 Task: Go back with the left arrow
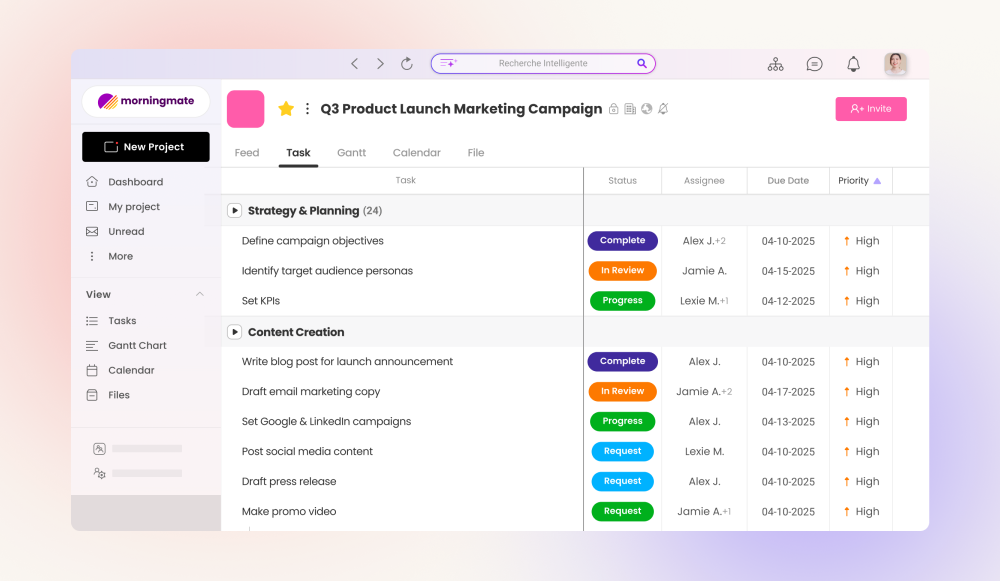point(355,63)
